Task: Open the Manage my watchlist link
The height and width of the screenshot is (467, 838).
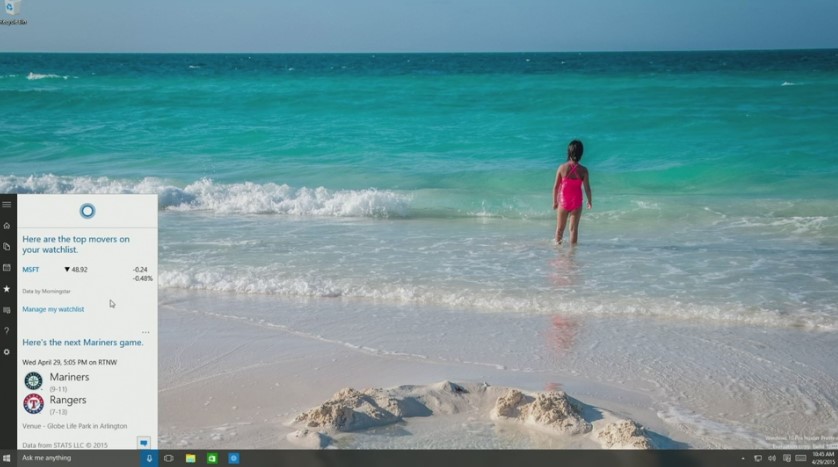Action: click(x=53, y=309)
